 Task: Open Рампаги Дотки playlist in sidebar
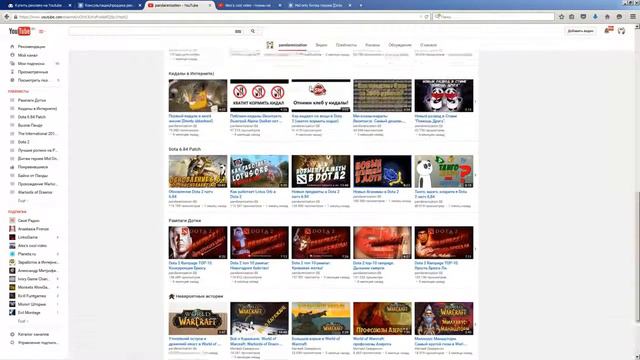coord(33,100)
